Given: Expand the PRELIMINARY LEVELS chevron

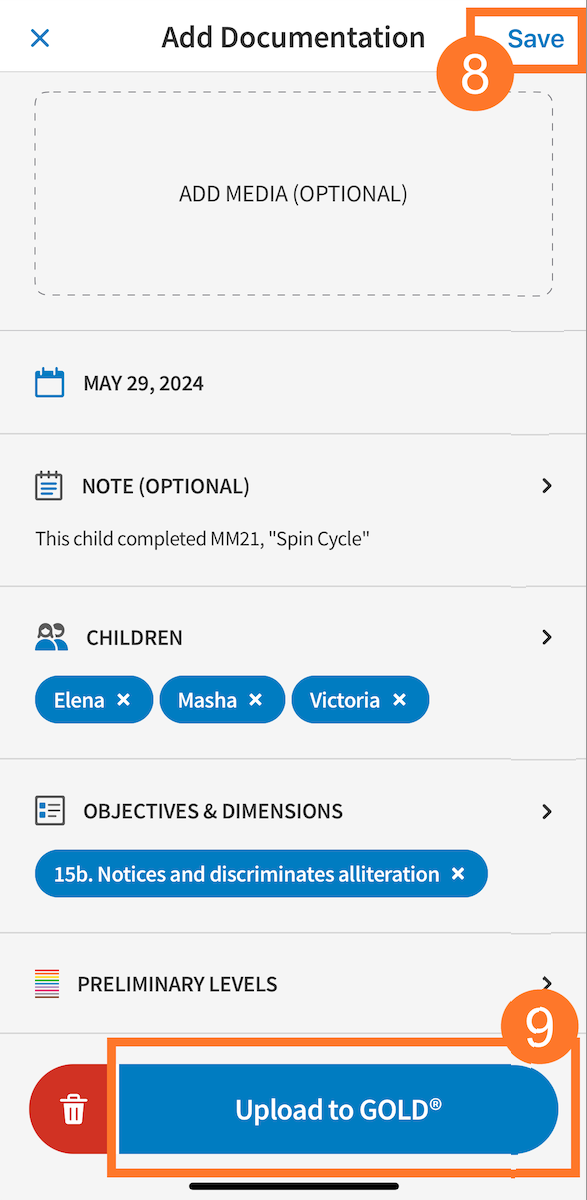Looking at the screenshot, I should [547, 984].
